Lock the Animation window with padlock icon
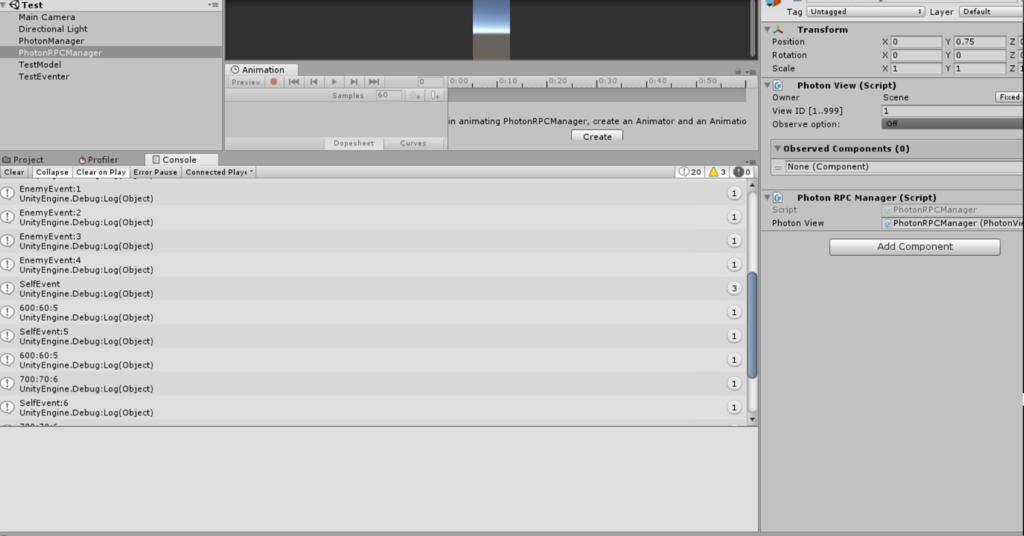This screenshot has width=1024, height=536. click(738, 71)
